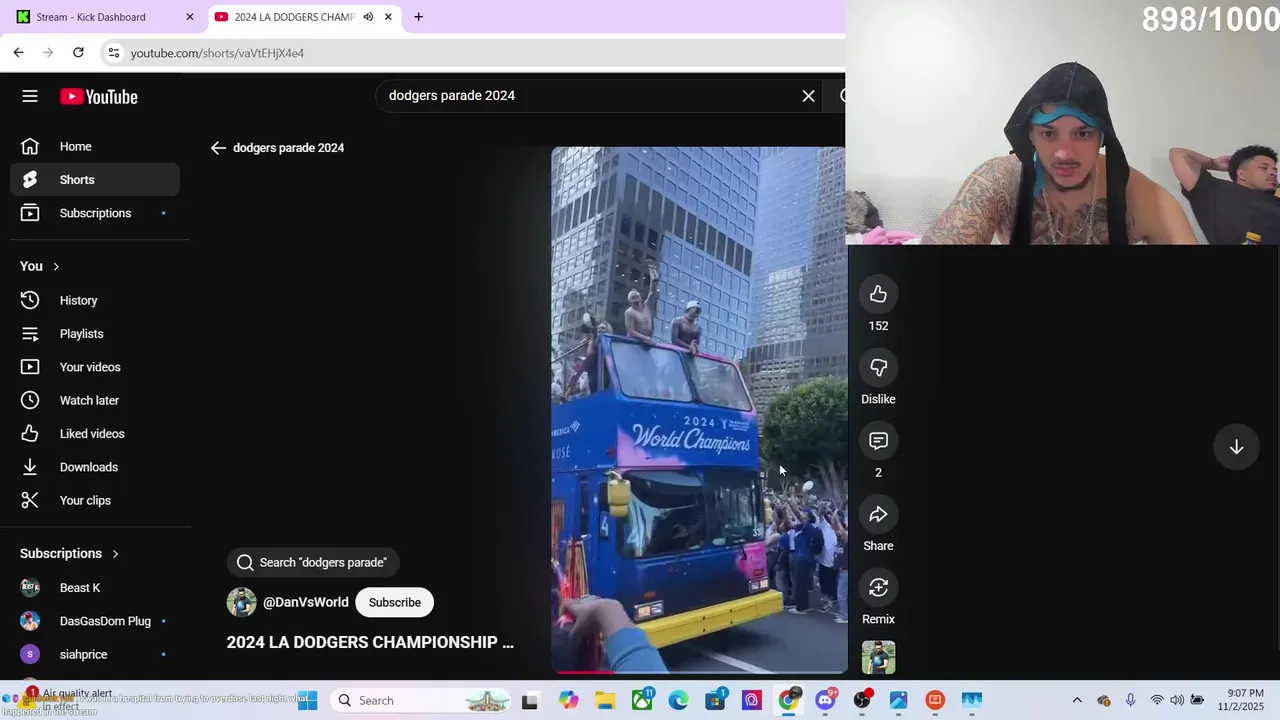This screenshot has width=1280, height=720.
Task: Open File Explorer from the taskbar
Action: point(605,700)
